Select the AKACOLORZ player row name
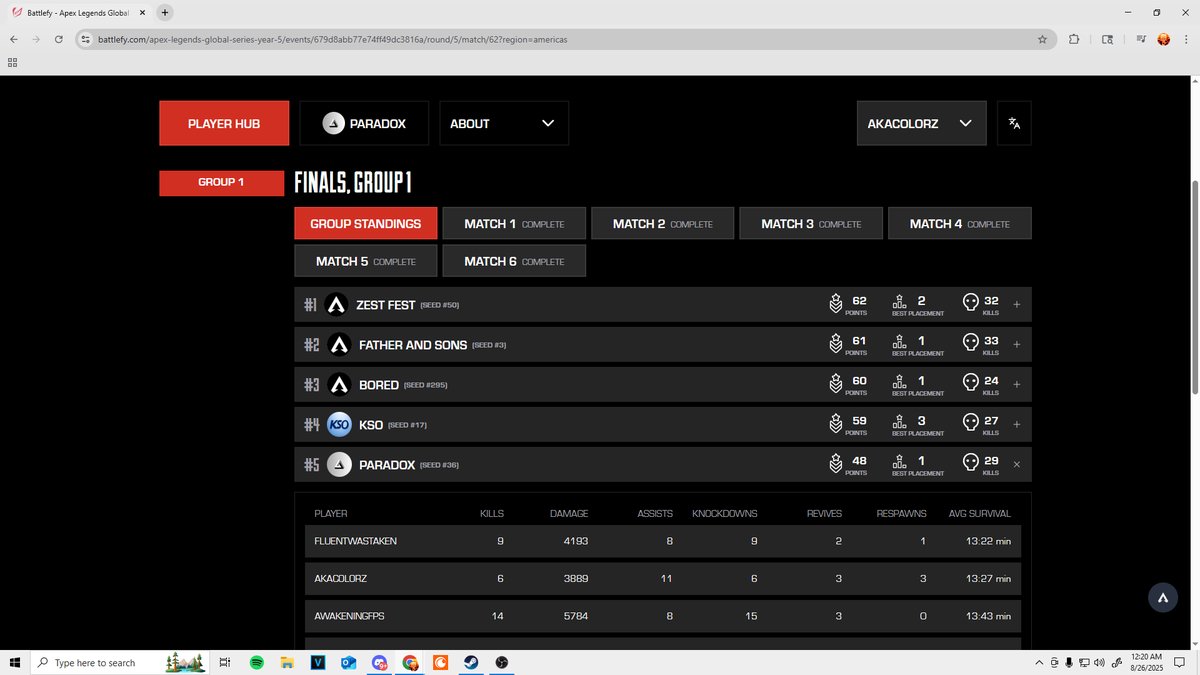The image size is (1200, 675). coord(343,579)
